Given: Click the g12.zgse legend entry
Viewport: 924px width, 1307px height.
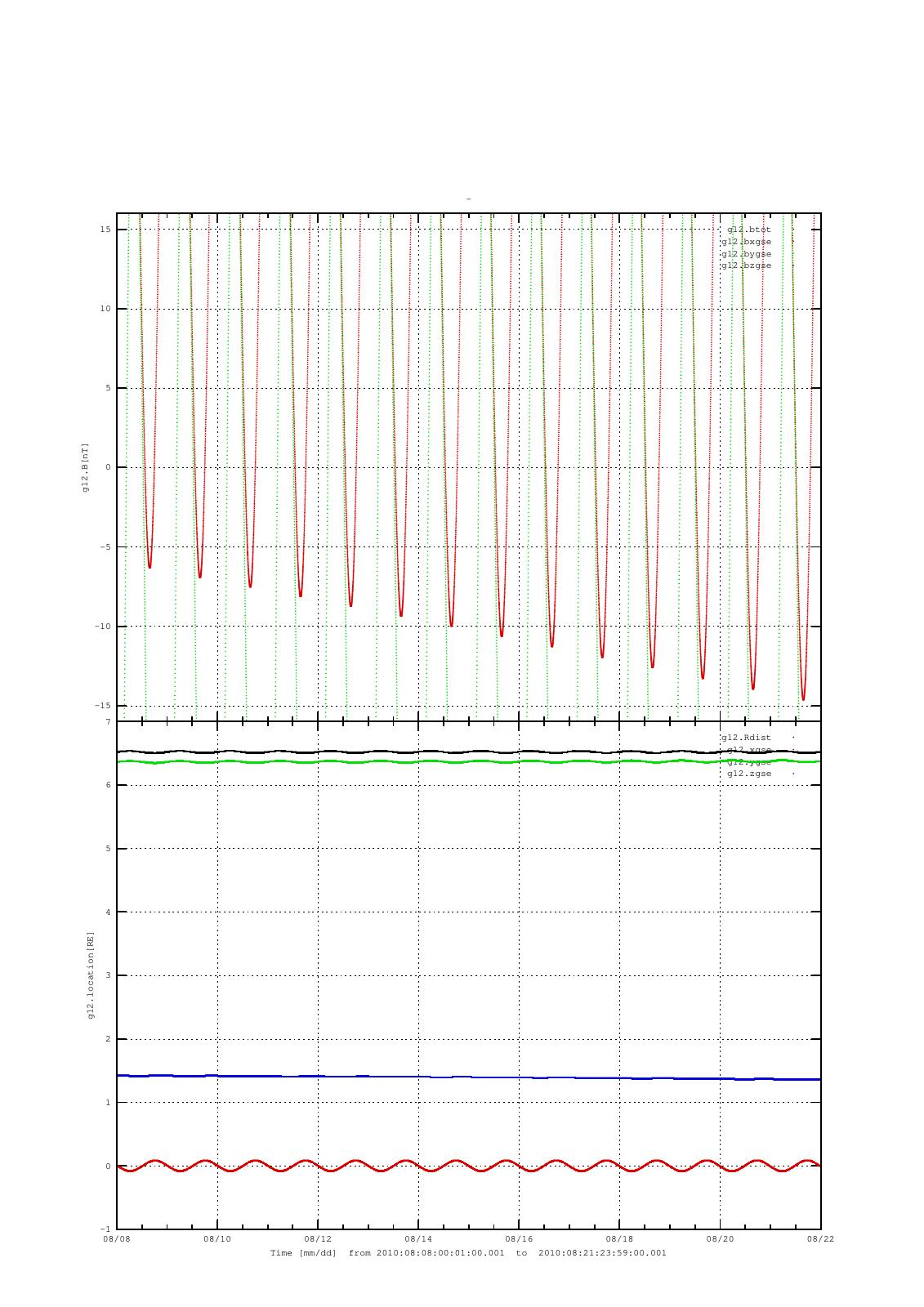Looking at the screenshot, I should (749, 774).
